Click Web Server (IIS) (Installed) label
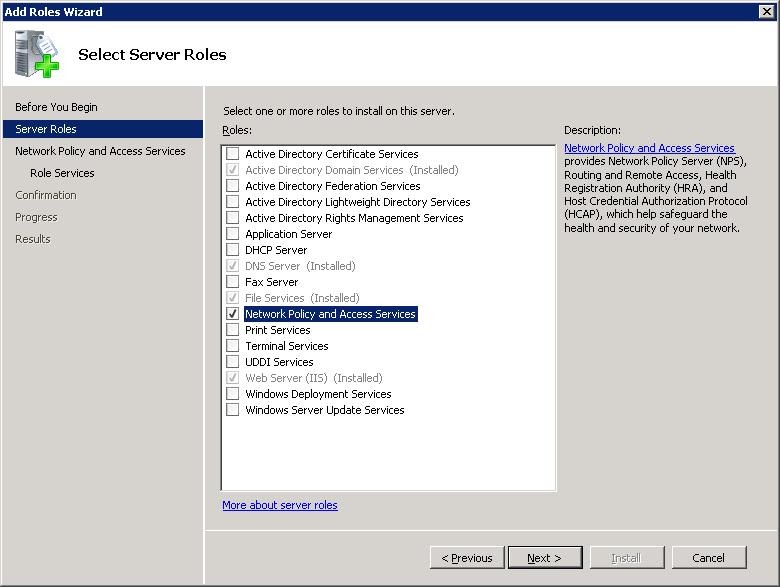The height and width of the screenshot is (587, 780). 314,378
